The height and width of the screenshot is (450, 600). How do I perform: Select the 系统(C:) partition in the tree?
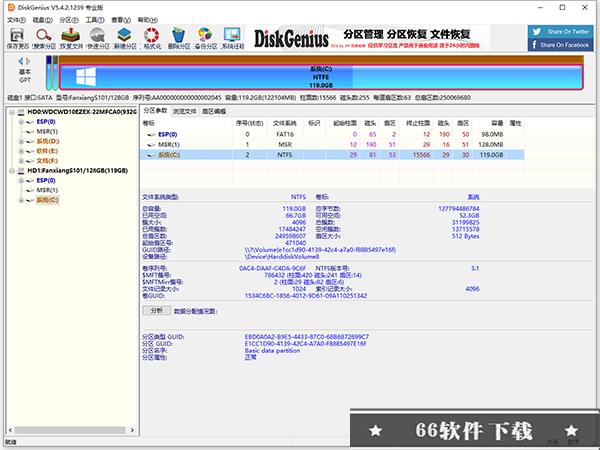click(47, 200)
